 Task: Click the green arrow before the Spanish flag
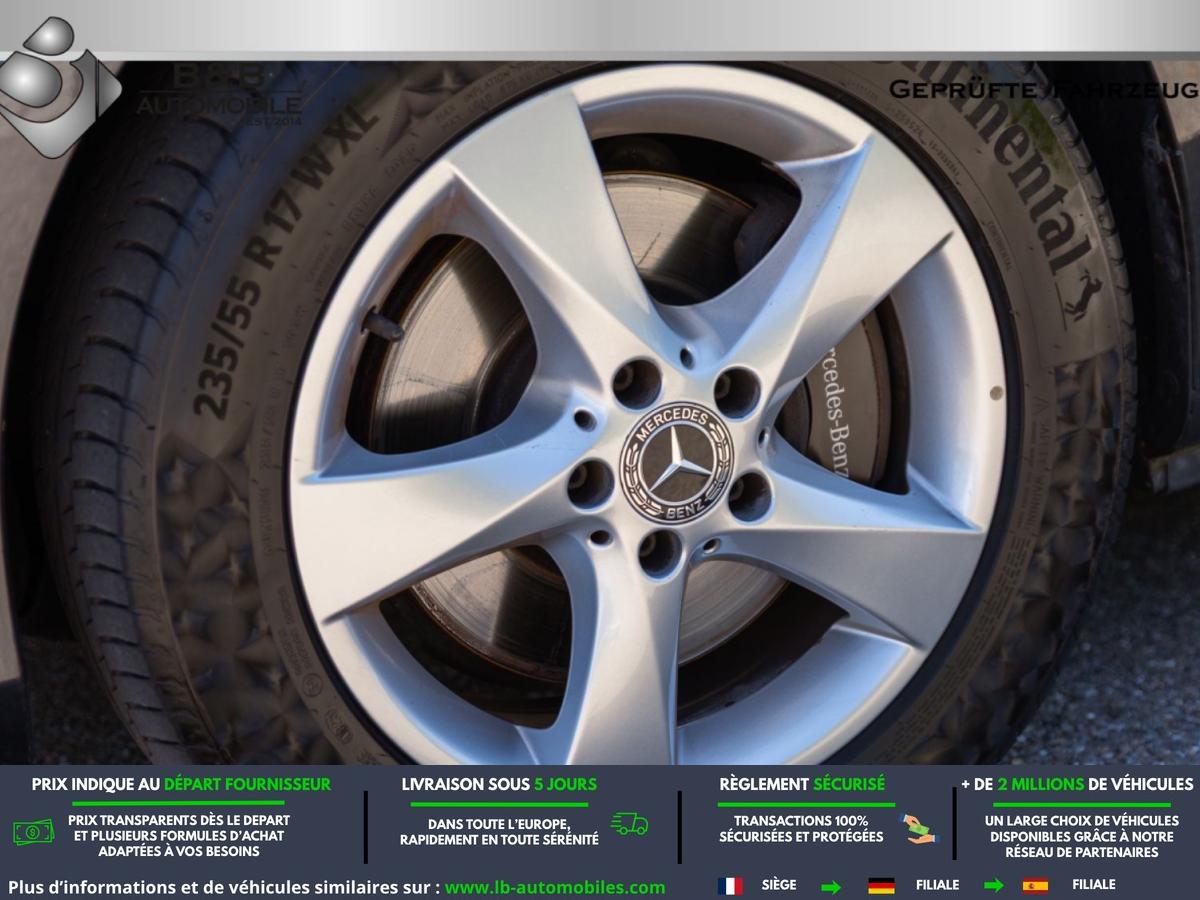(x=994, y=886)
